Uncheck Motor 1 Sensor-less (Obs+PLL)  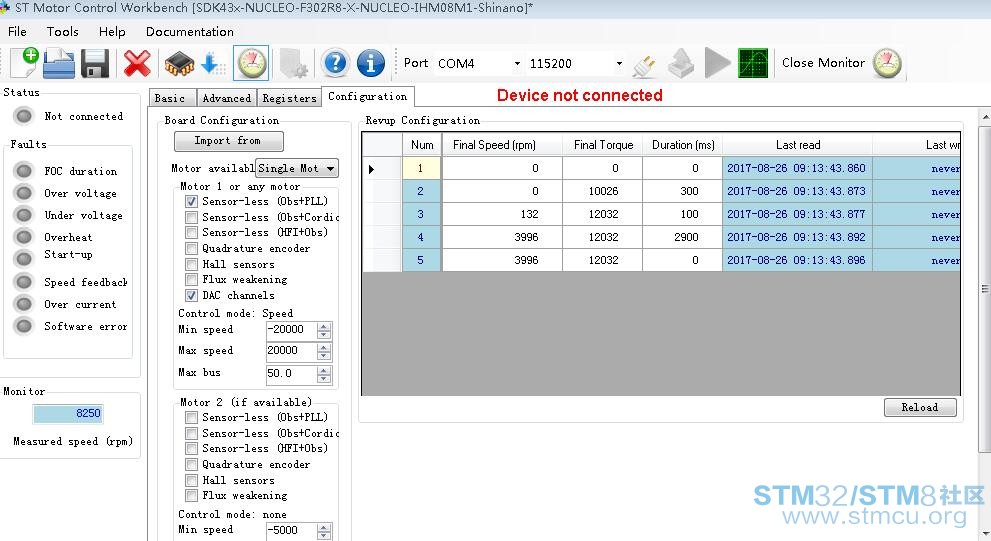(x=192, y=202)
